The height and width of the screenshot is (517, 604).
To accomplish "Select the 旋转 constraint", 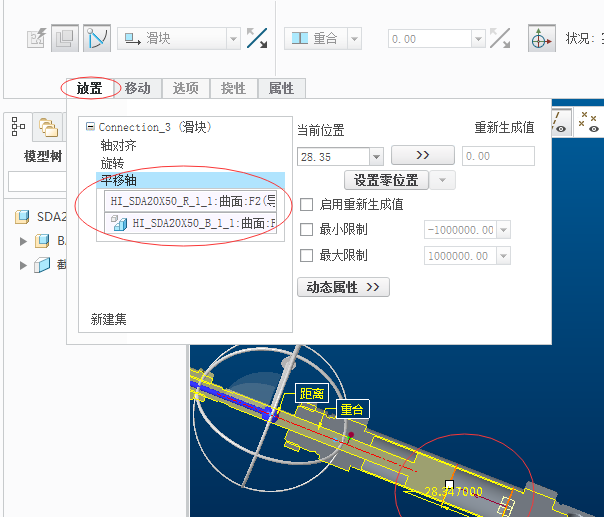I will tap(112, 163).
